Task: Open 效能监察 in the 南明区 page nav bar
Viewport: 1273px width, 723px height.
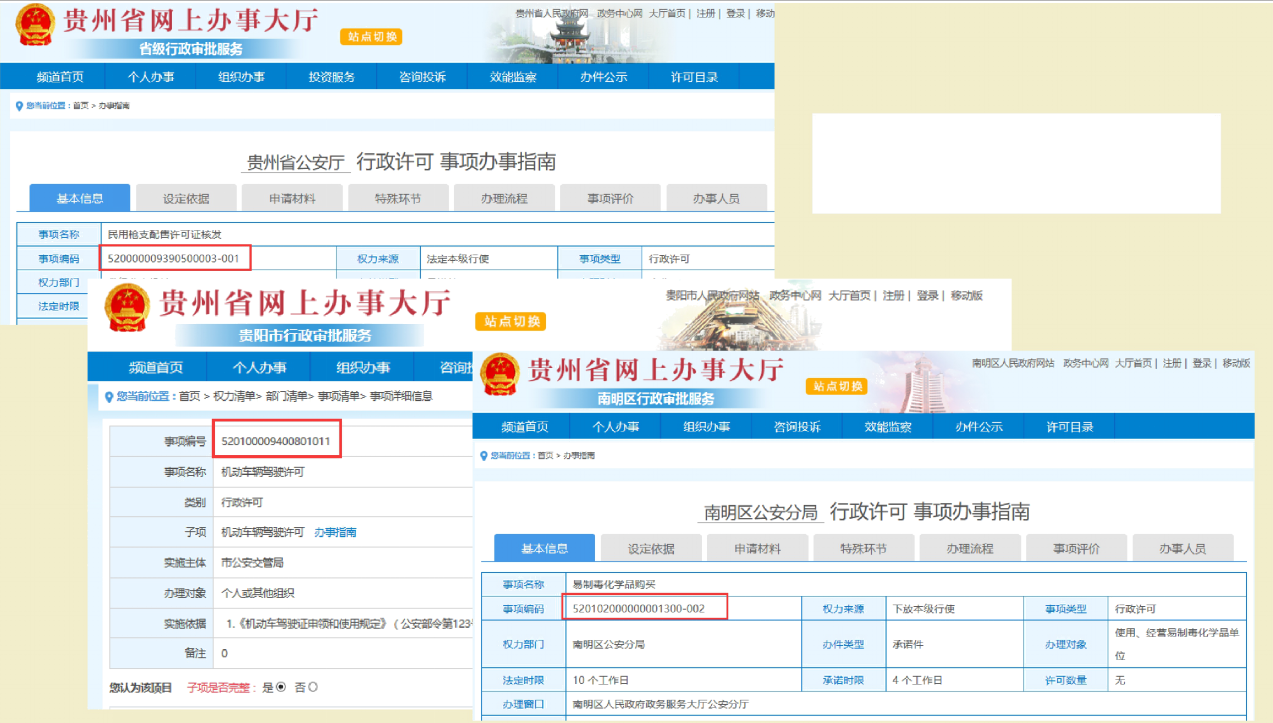Action: pyautogui.click(x=888, y=427)
